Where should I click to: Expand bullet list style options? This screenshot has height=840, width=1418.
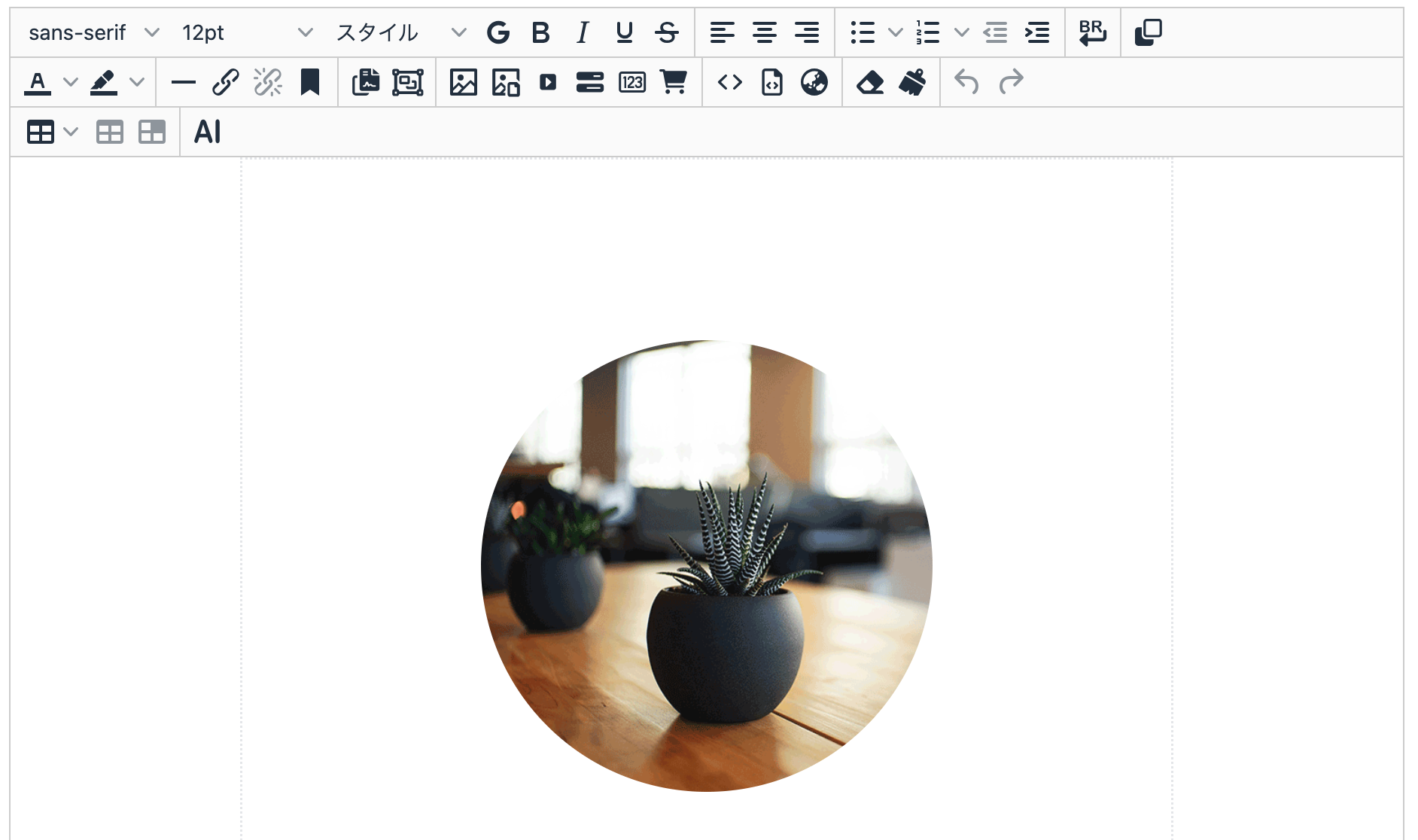pyautogui.click(x=896, y=32)
